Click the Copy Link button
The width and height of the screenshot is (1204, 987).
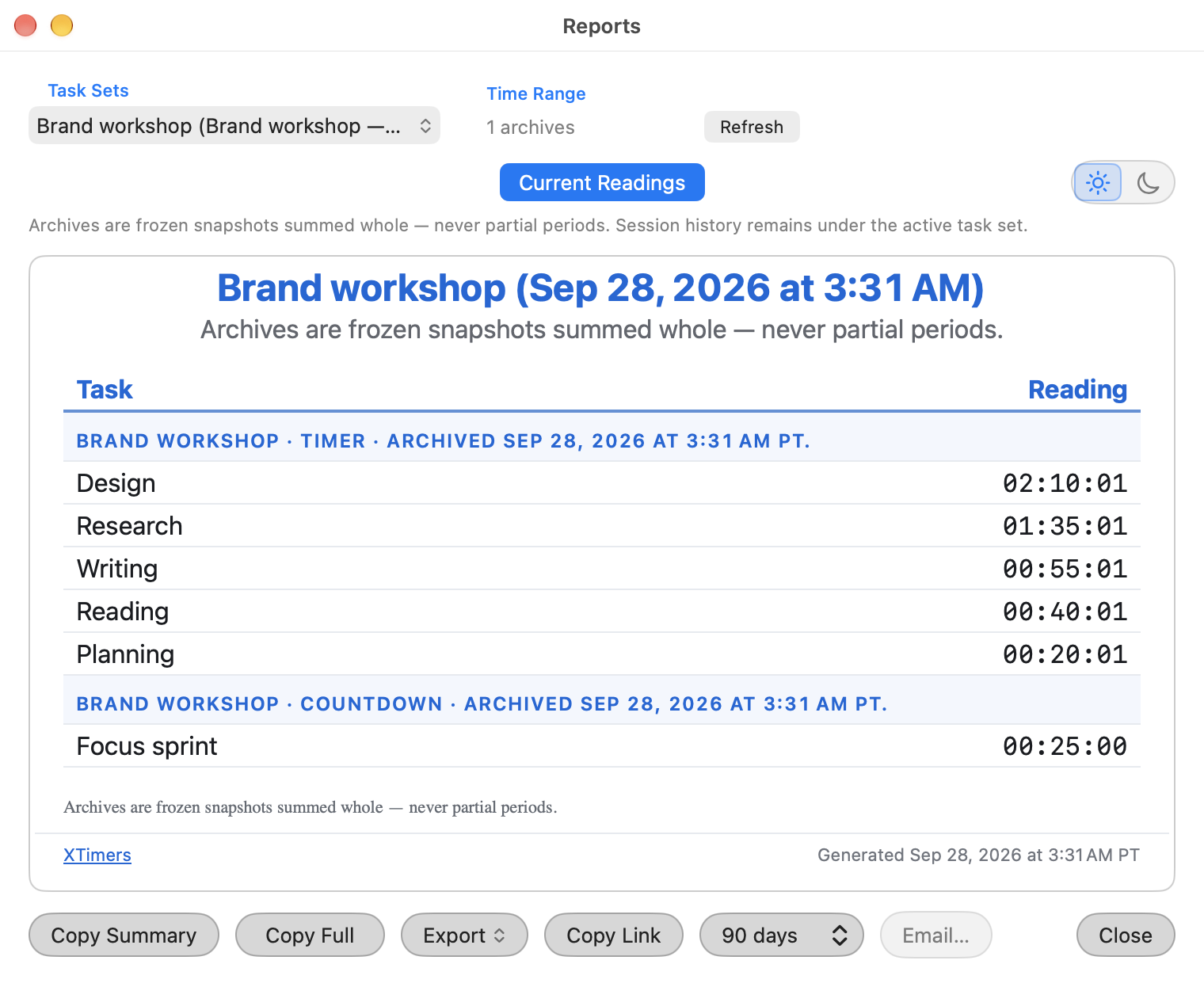[x=613, y=935]
